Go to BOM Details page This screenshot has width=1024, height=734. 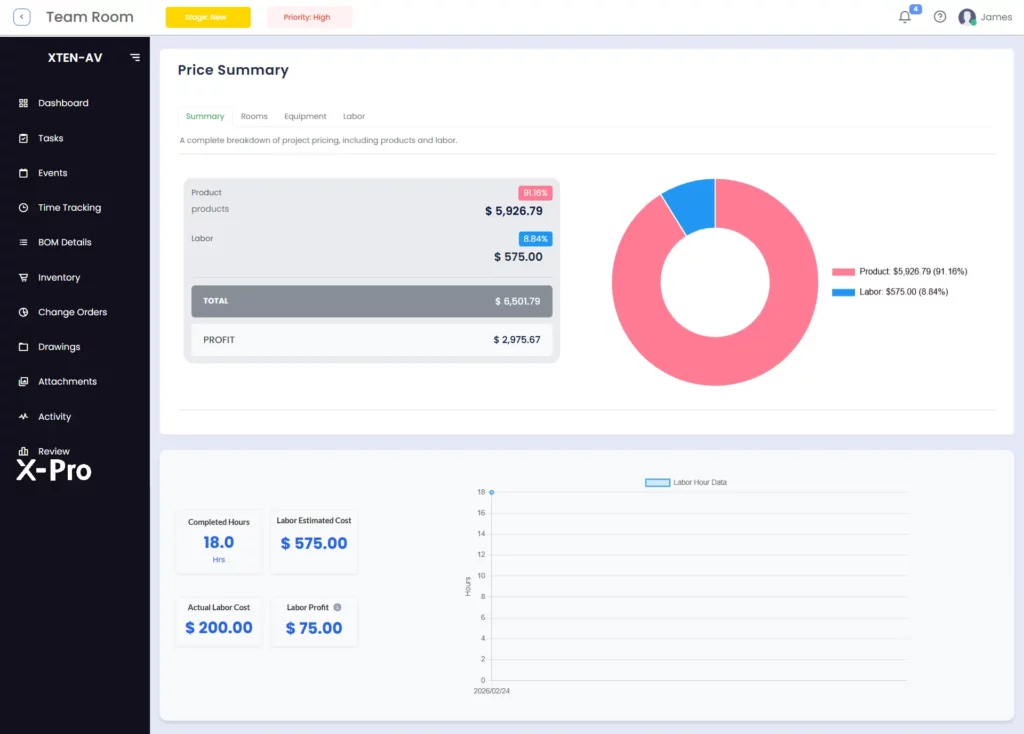point(65,242)
